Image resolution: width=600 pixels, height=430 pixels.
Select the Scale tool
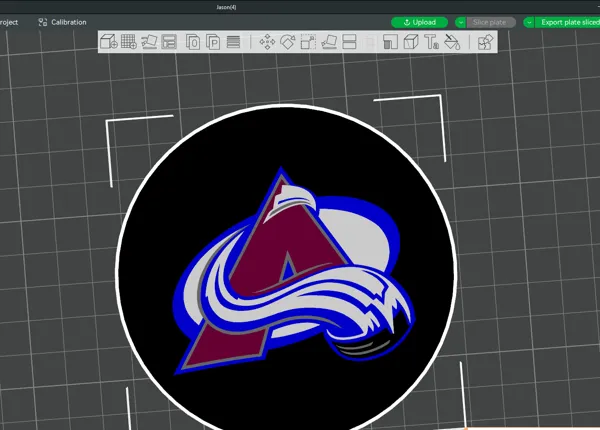pos(308,42)
